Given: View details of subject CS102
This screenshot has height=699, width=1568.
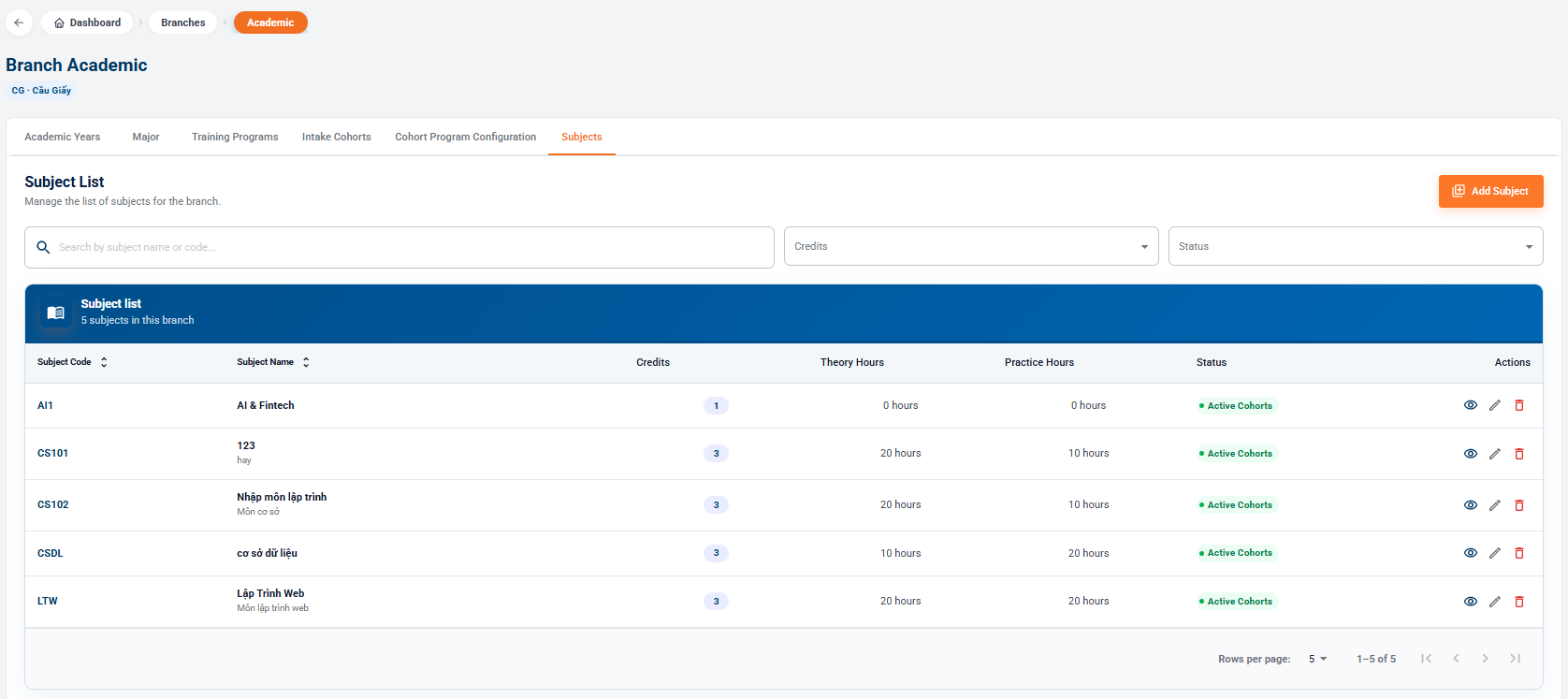Looking at the screenshot, I should 1471,505.
